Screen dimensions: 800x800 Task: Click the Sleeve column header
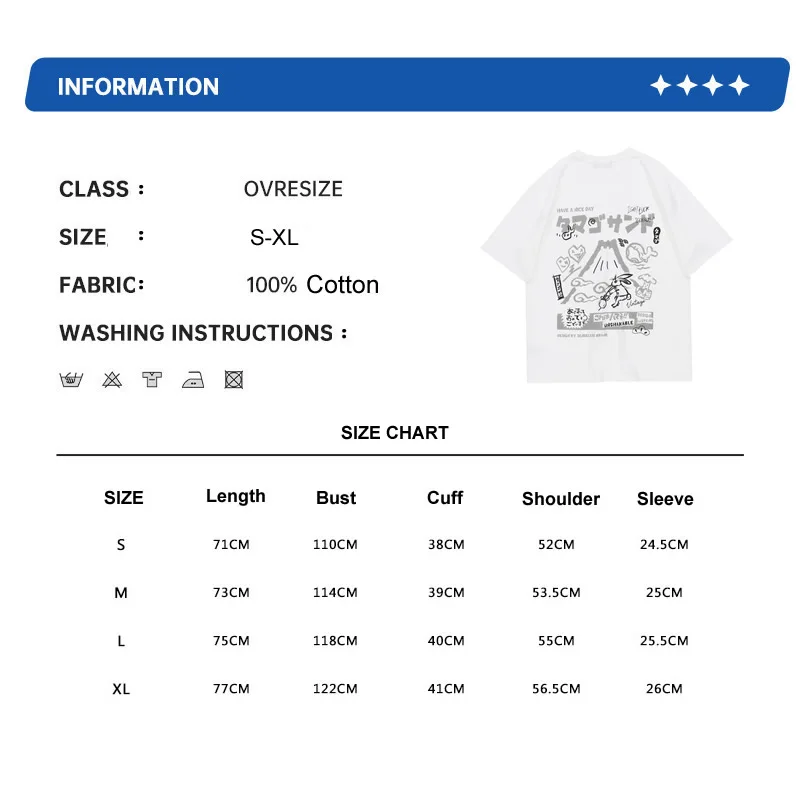[665, 498]
